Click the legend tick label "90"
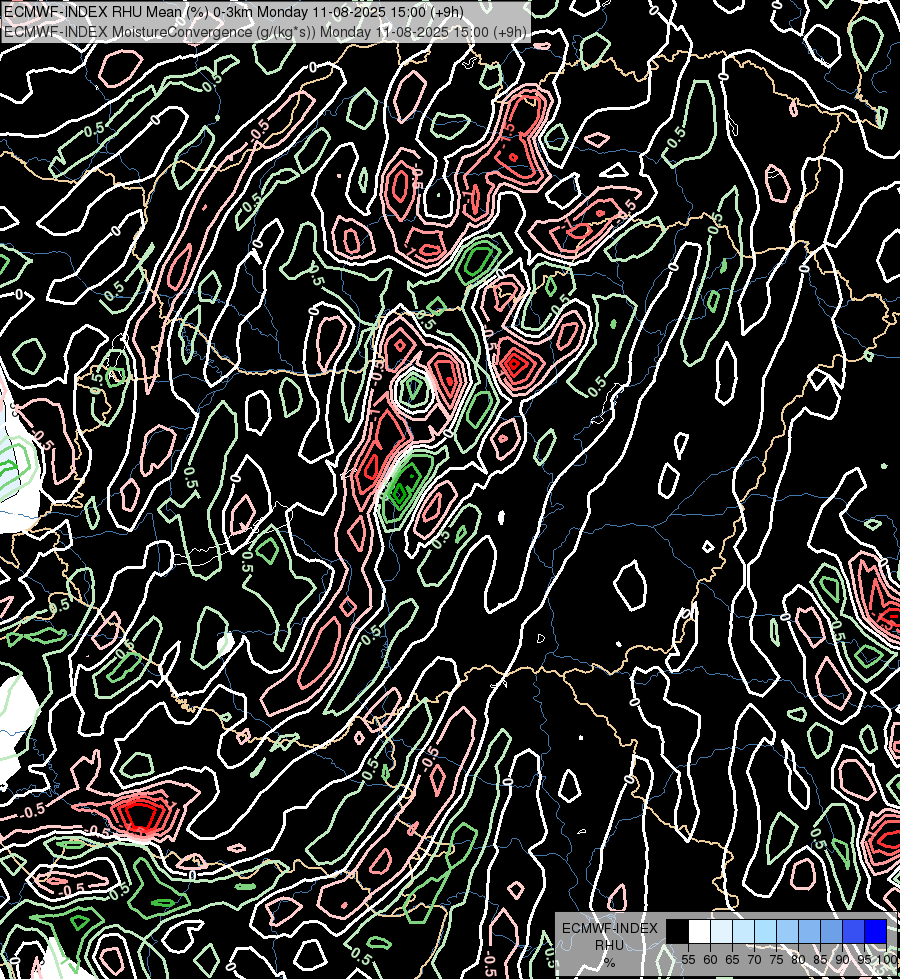Viewport: 900px width, 979px height. coord(842,960)
